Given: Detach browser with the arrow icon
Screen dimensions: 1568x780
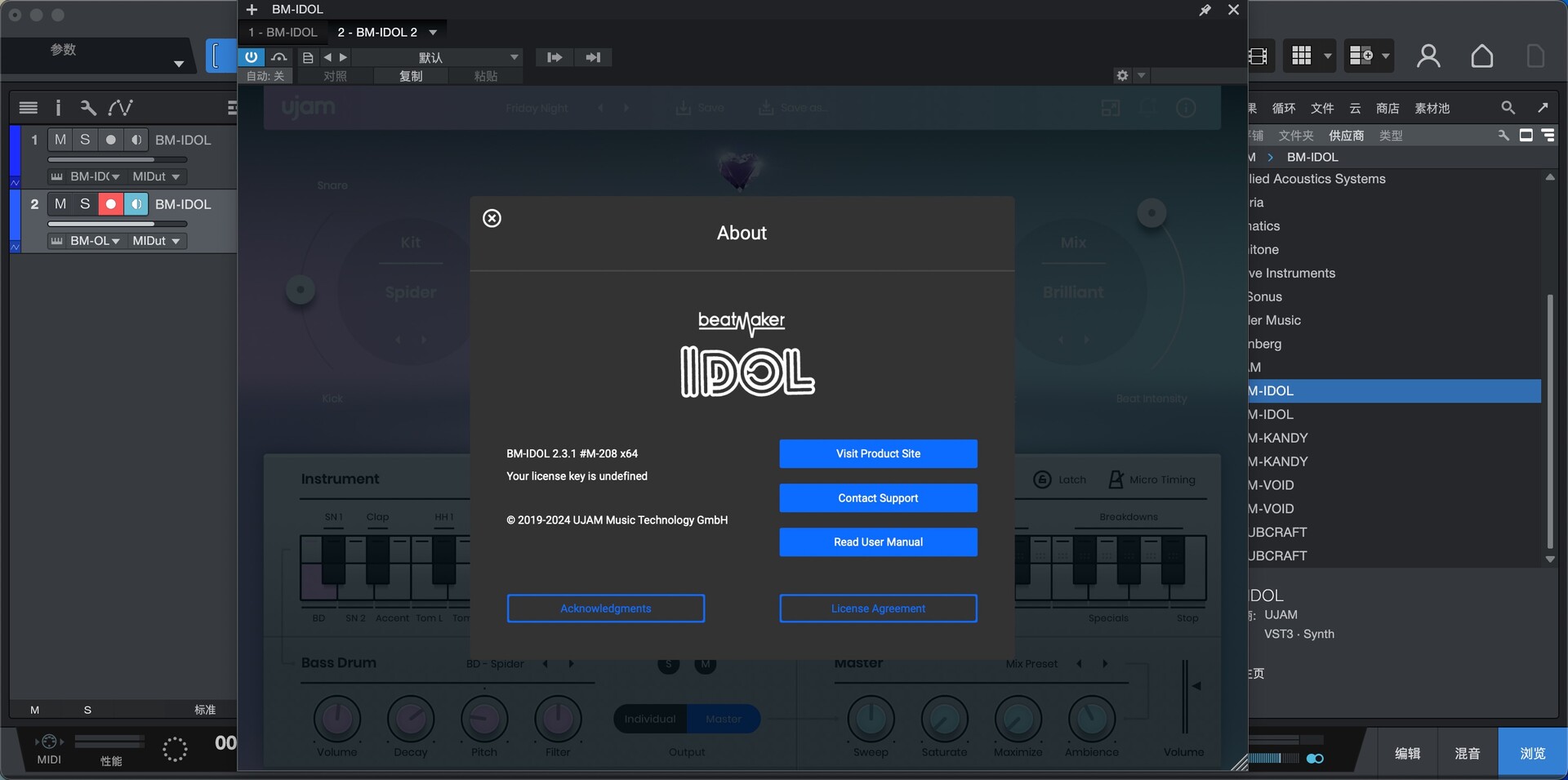Looking at the screenshot, I should pos(1543,108).
